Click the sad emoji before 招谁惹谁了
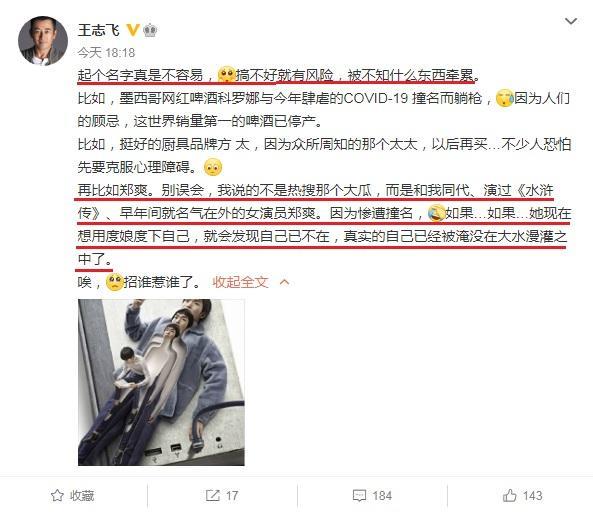Image resolution: width=593 pixels, height=512 pixels. click(x=114, y=282)
